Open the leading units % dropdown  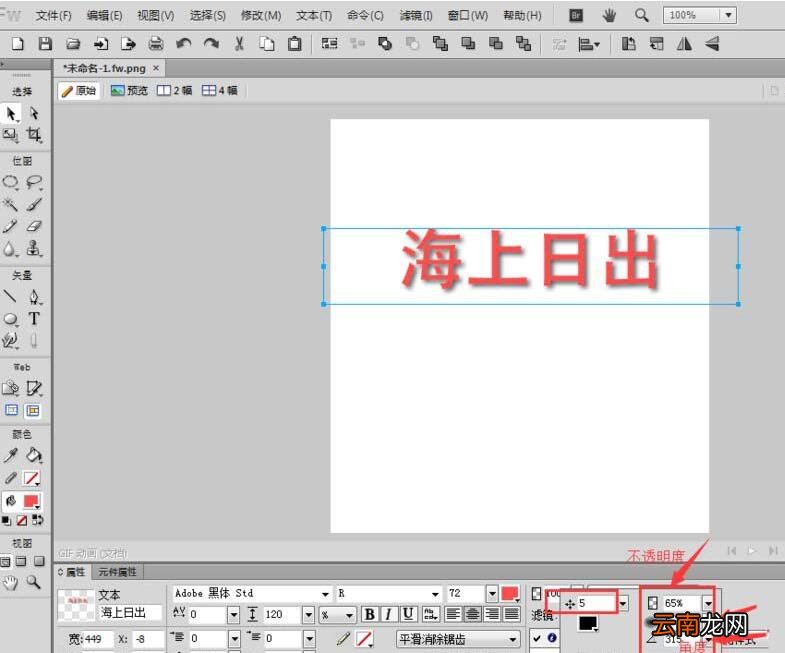pos(349,614)
